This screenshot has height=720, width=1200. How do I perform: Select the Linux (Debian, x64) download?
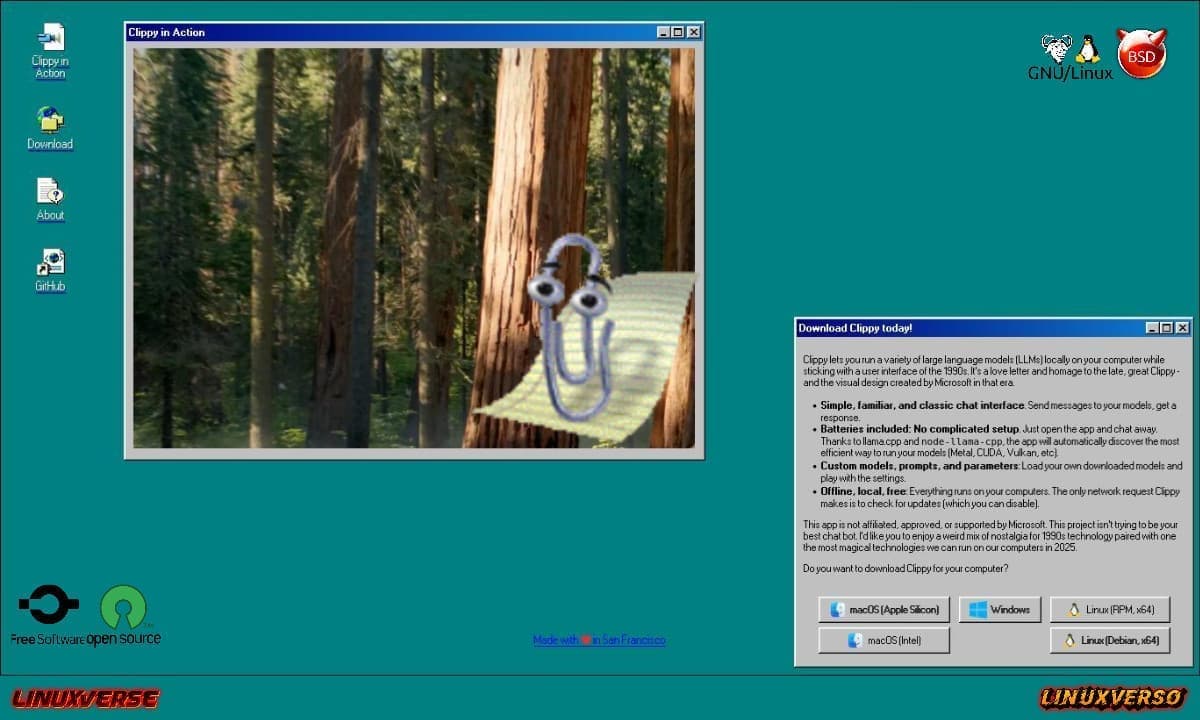[1110, 640]
